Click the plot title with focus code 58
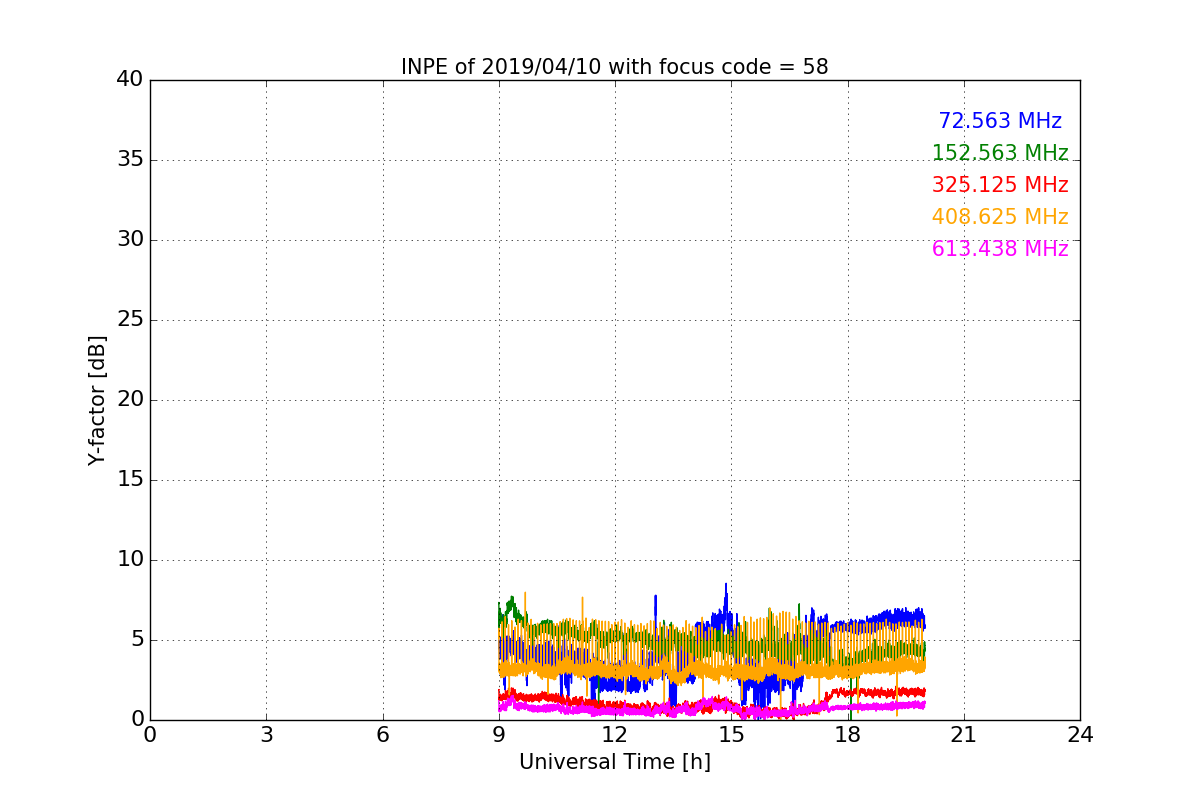1200x800 pixels. pos(615,67)
